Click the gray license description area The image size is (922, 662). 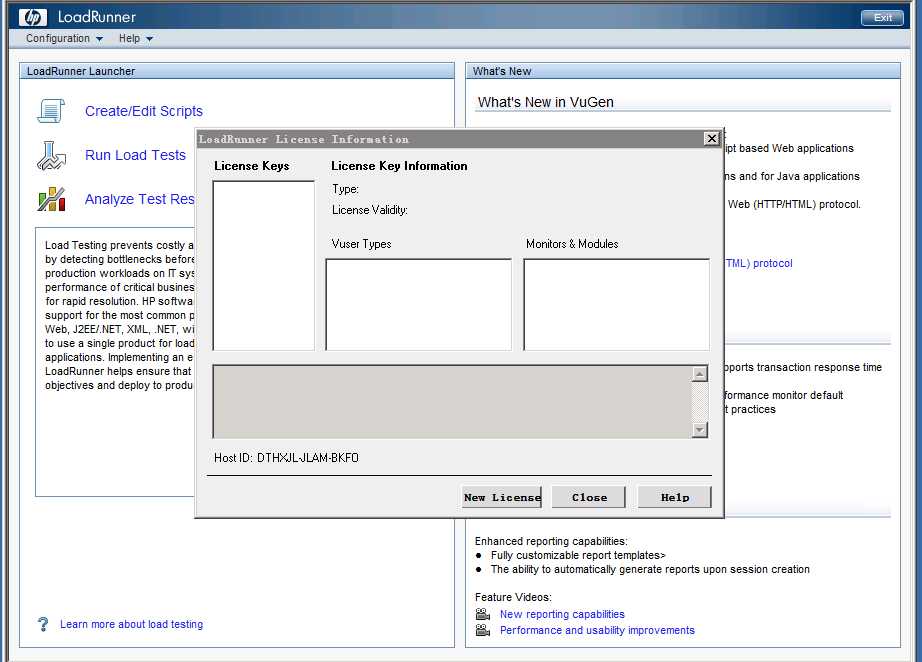click(x=452, y=402)
